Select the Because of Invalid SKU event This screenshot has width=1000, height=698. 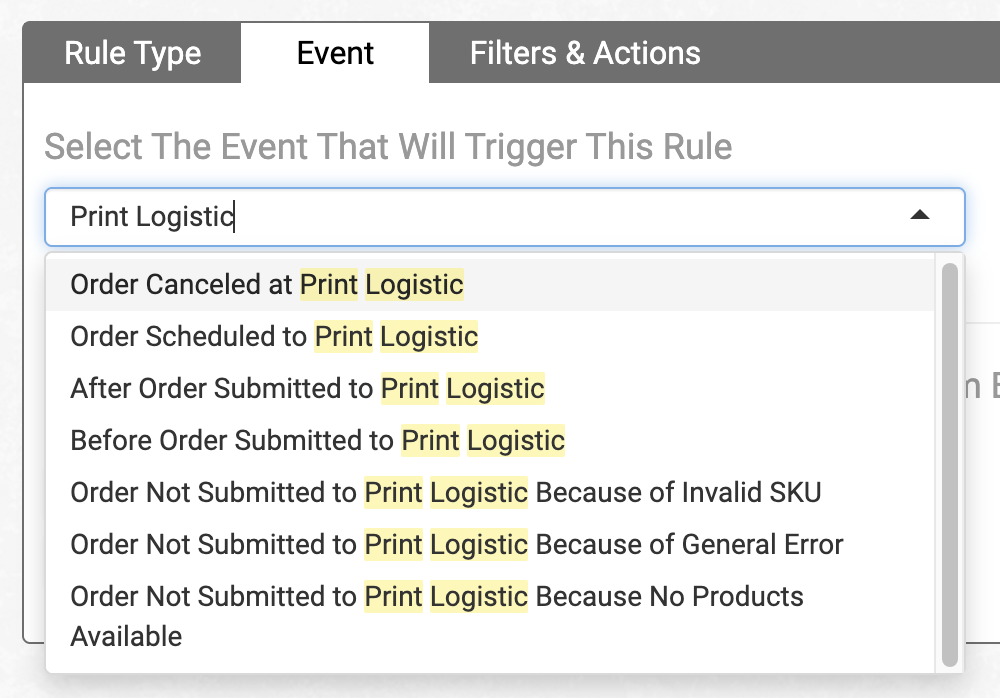coord(446,493)
